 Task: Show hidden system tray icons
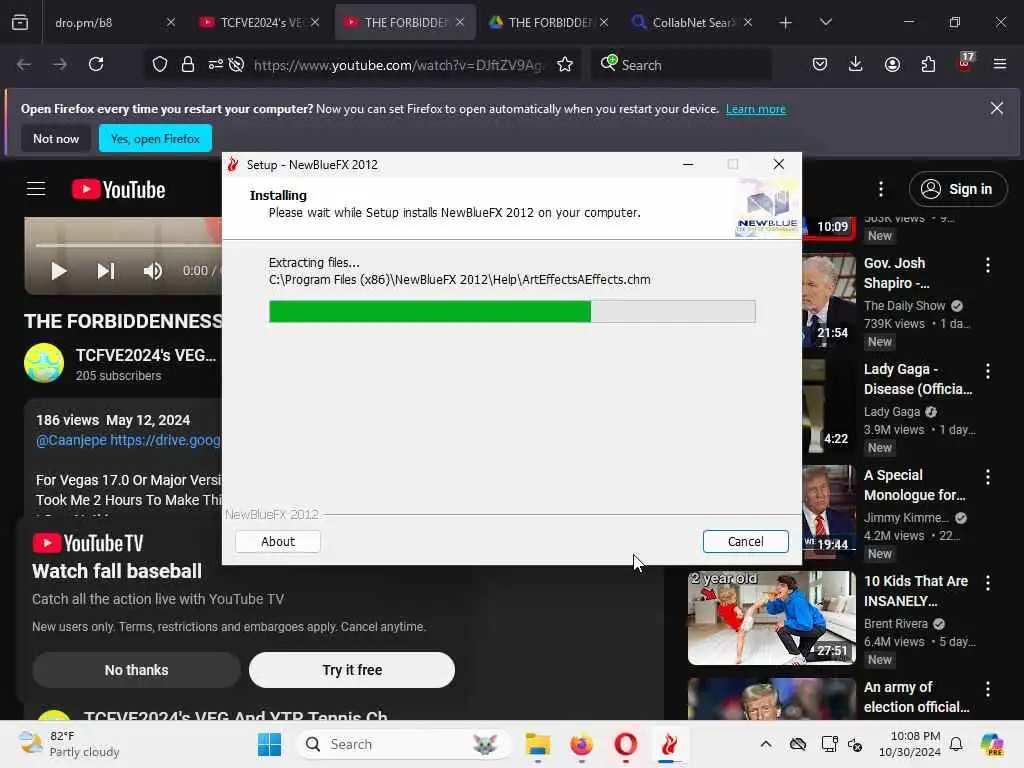[x=766, y=744]
